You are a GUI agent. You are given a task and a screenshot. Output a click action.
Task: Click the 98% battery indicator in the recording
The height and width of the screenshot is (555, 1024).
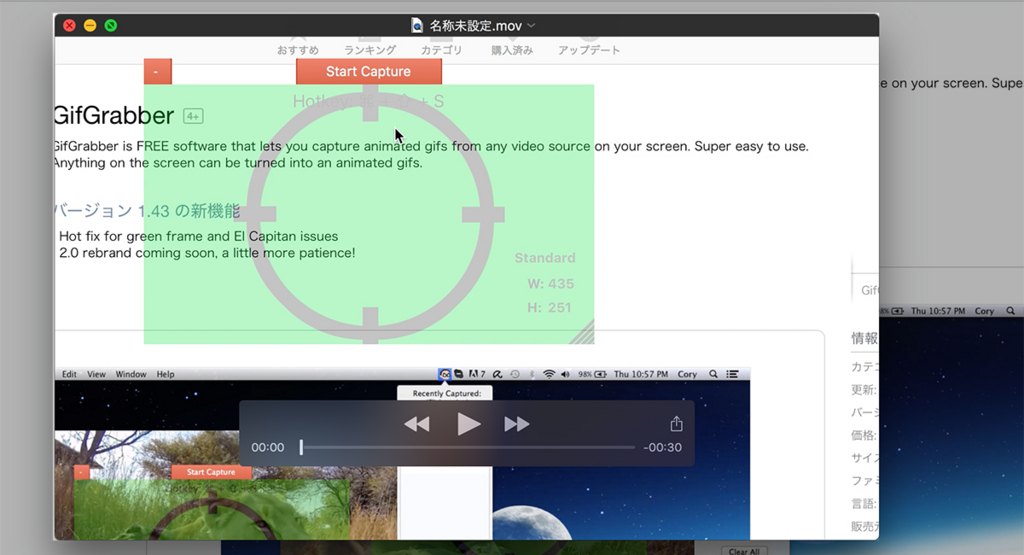[592, 374]
